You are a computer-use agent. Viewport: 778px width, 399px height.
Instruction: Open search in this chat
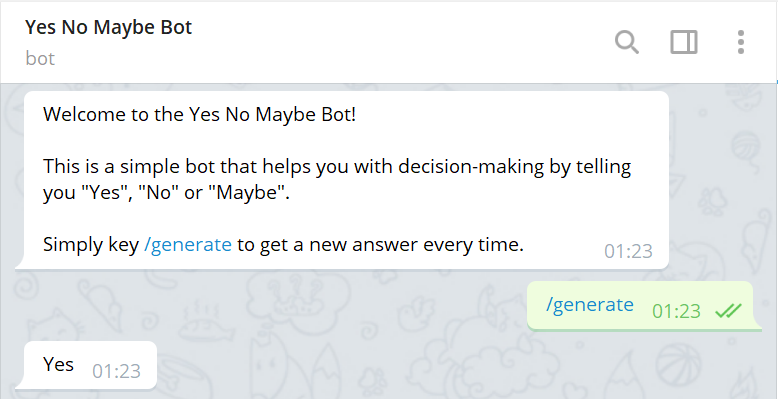click(627, 42)
